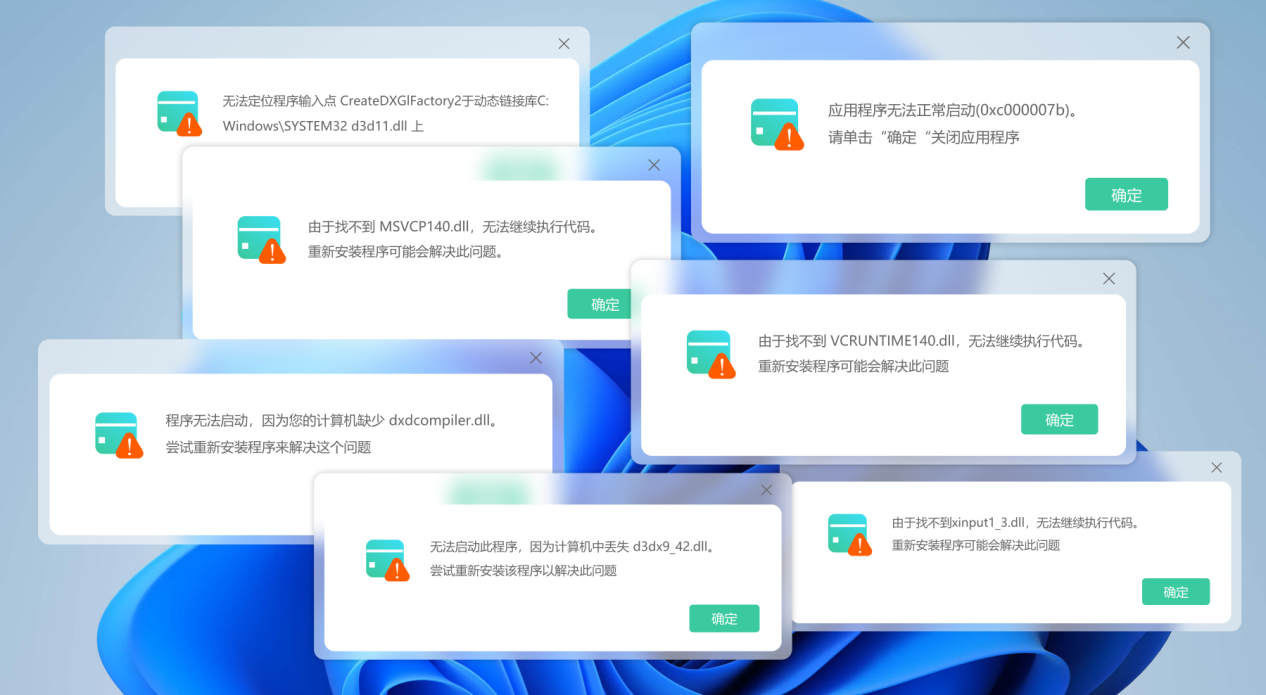Click the text mentioning dxdcompiler.dll
The image size is (1266, 695).
coord(334,421)
